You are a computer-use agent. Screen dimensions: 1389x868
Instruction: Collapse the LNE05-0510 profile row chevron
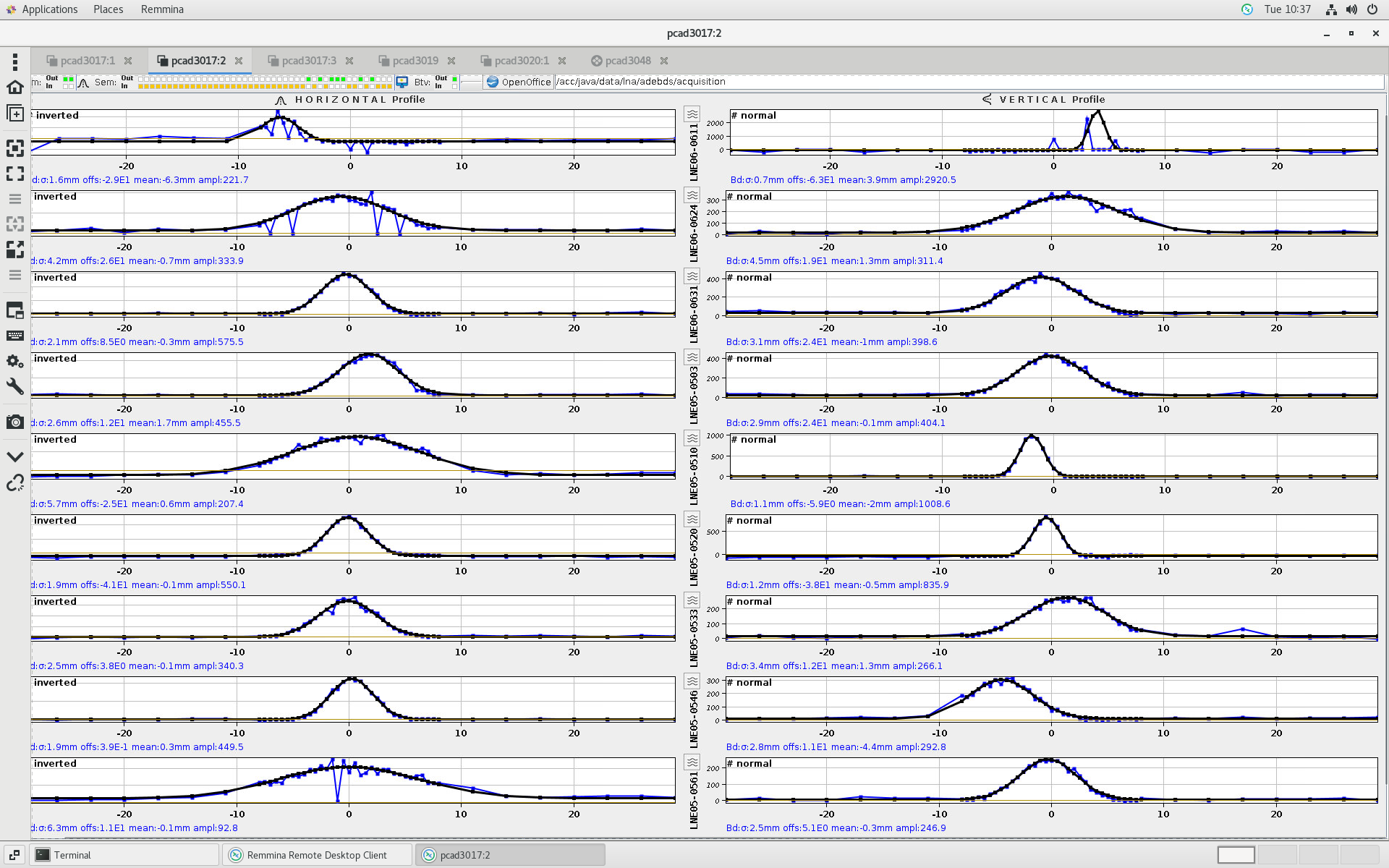(692, 438)
